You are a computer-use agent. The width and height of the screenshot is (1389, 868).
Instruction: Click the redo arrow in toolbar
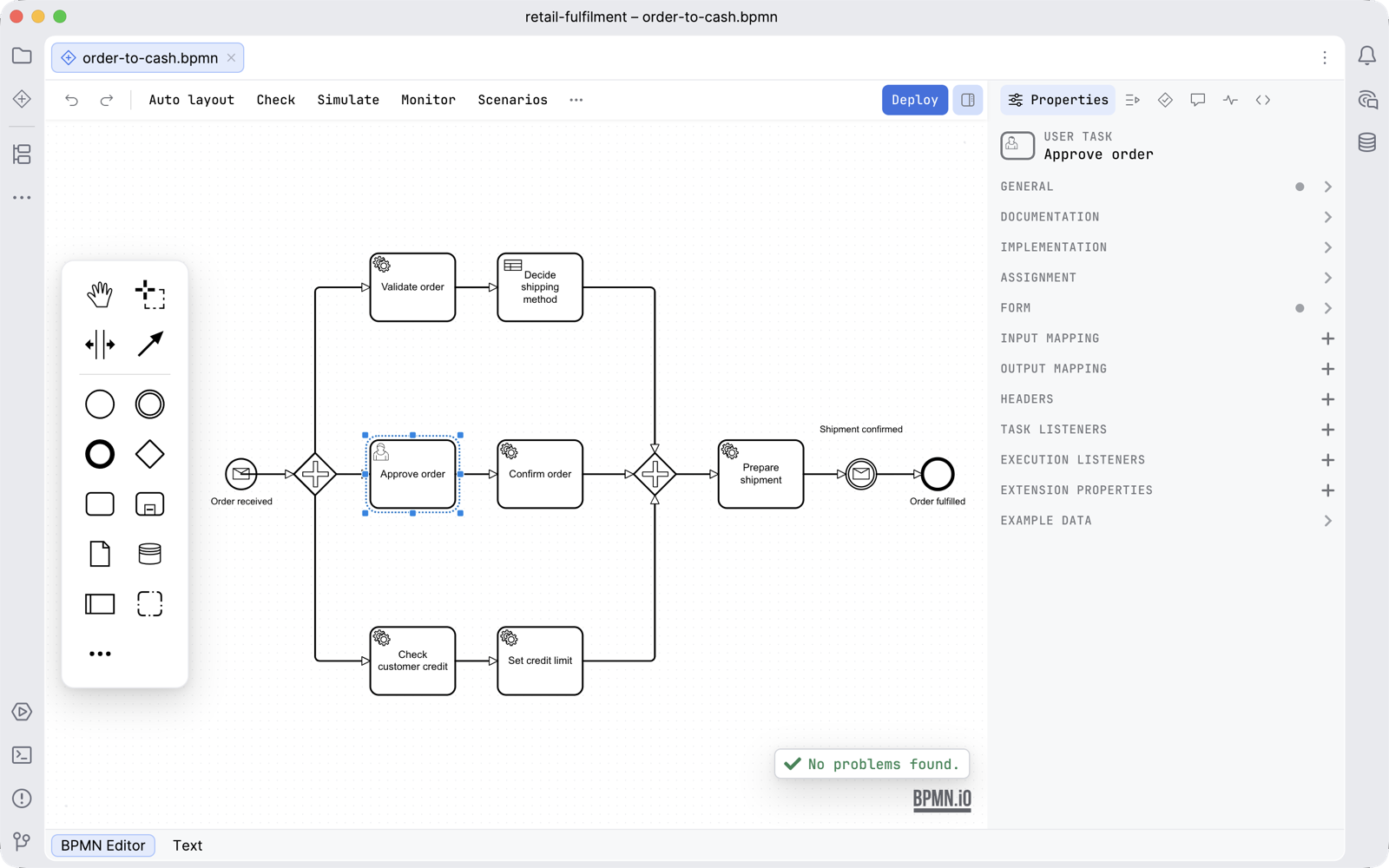tap(106, 100)
